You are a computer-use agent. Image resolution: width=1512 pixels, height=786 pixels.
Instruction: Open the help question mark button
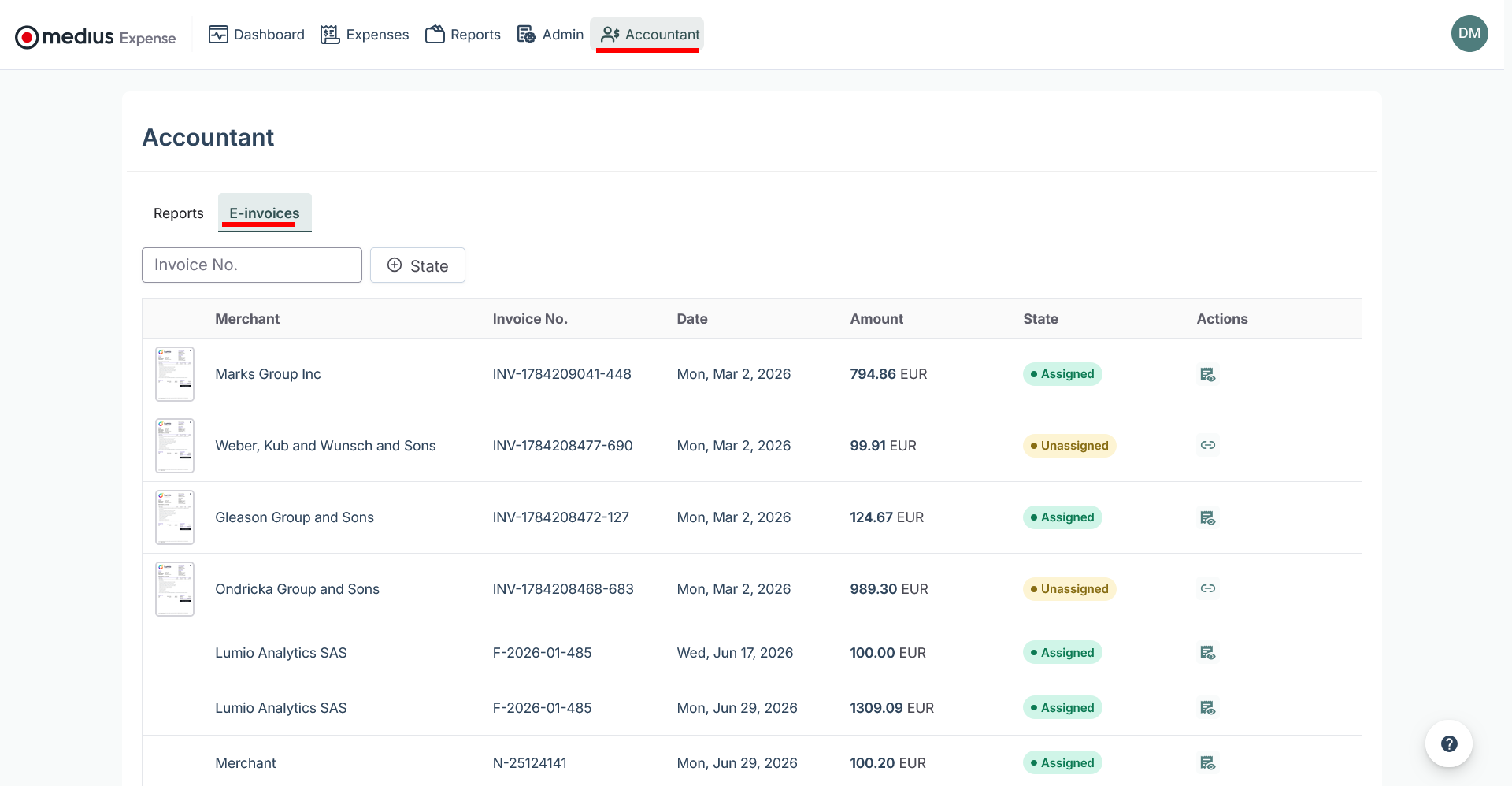click(x=1449, y=743)
